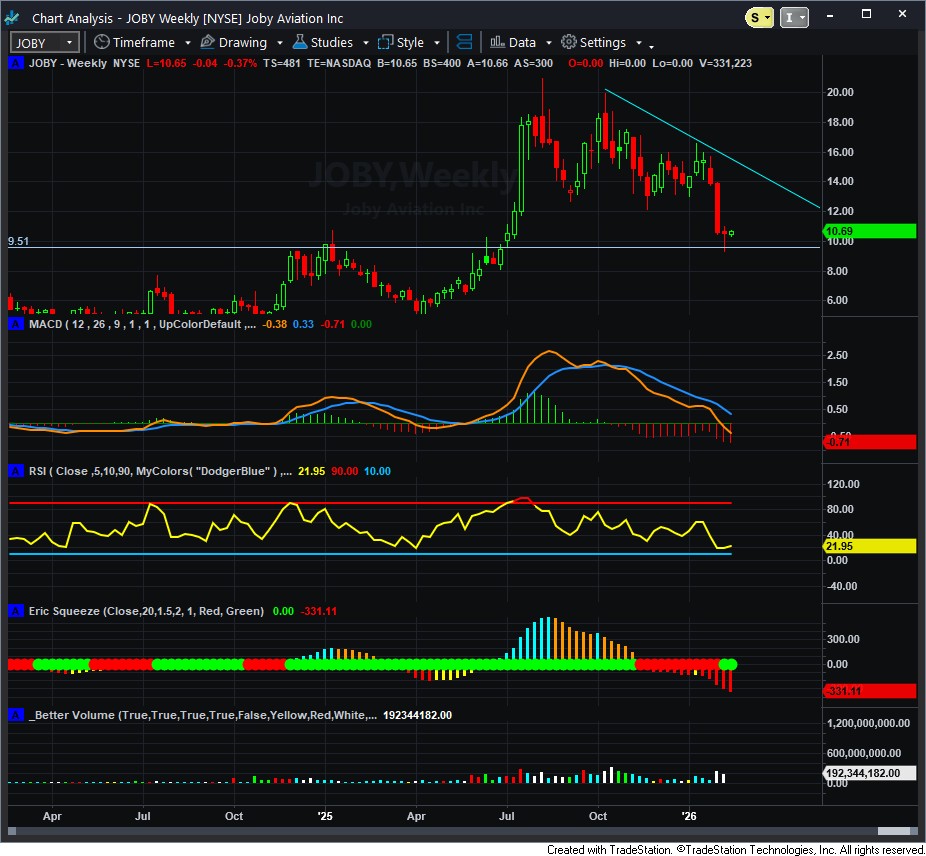Click the blue linked-panels icon in toolbar
926x856 pixels.
point(464,42)
